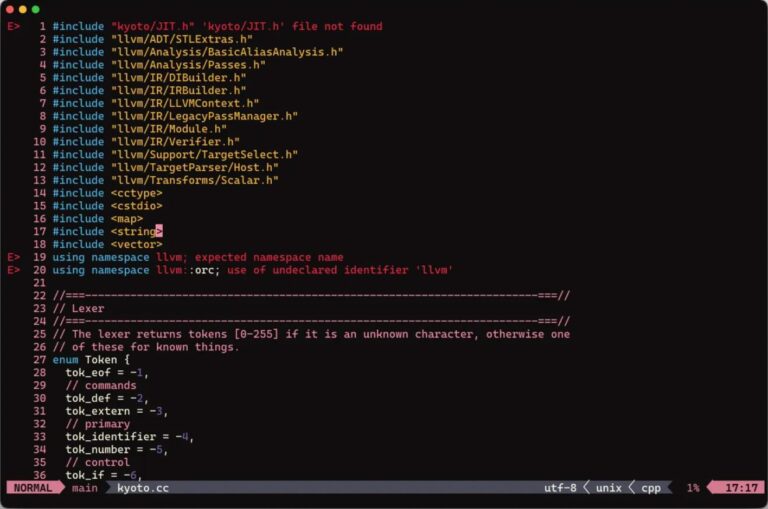Click the unix file format segment
Image resolution: width=768 pixels, height=509 pixels.
(609, 488)
